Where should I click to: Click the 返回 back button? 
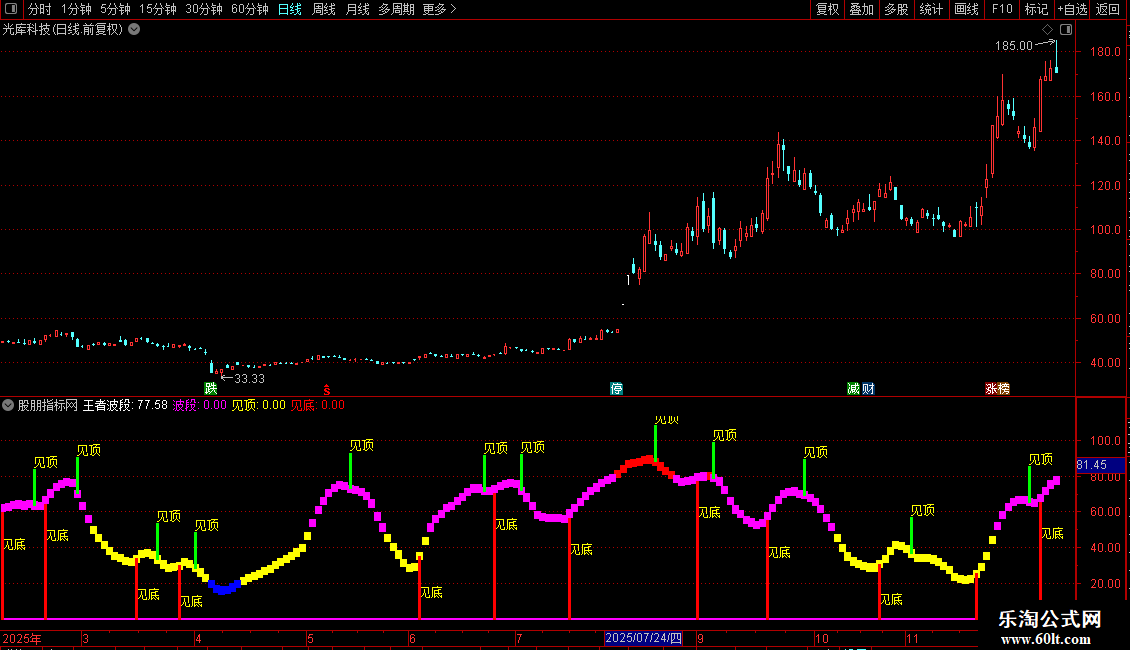coord(1108,9)
